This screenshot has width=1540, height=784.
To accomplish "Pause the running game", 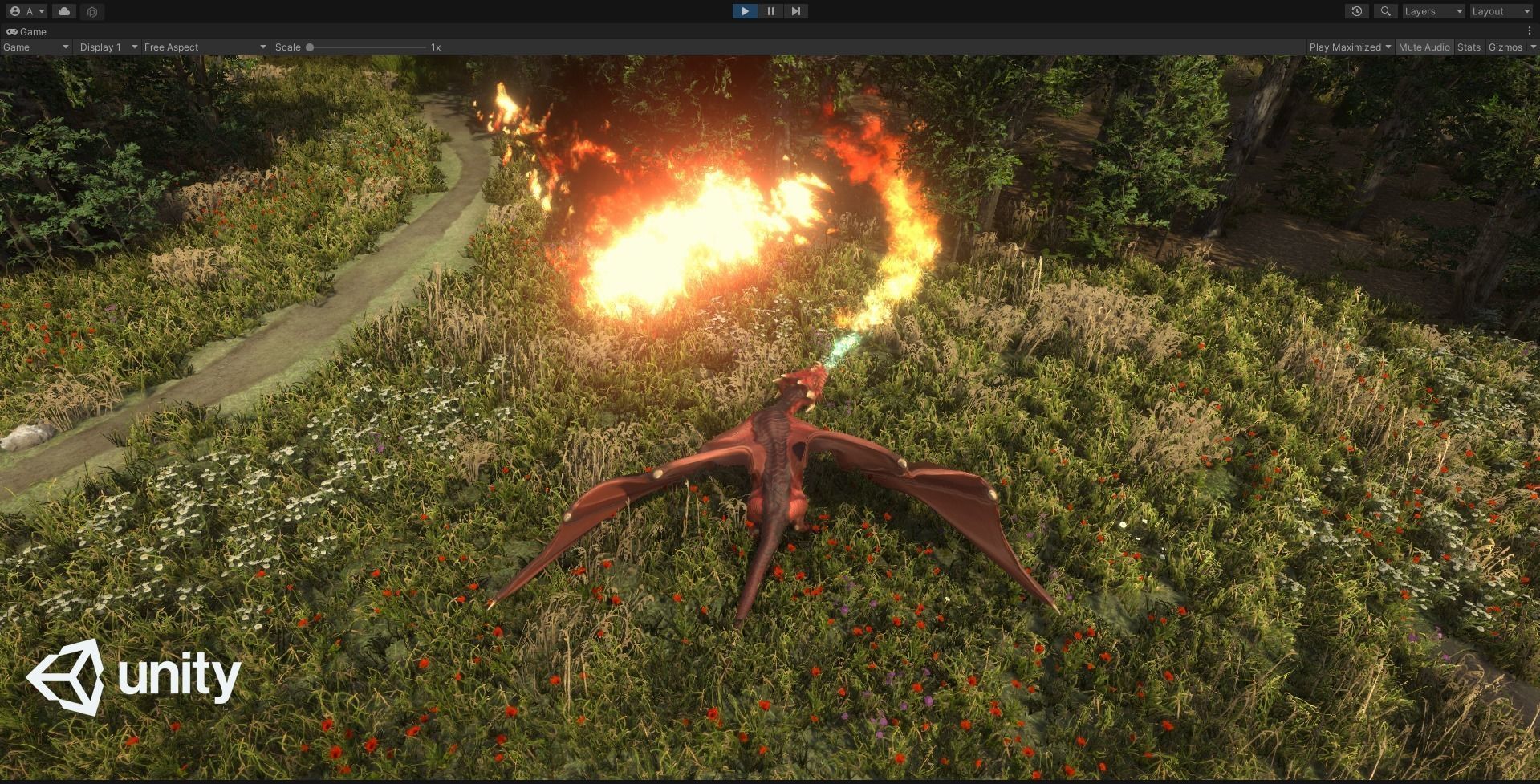I will coord(770,11).
